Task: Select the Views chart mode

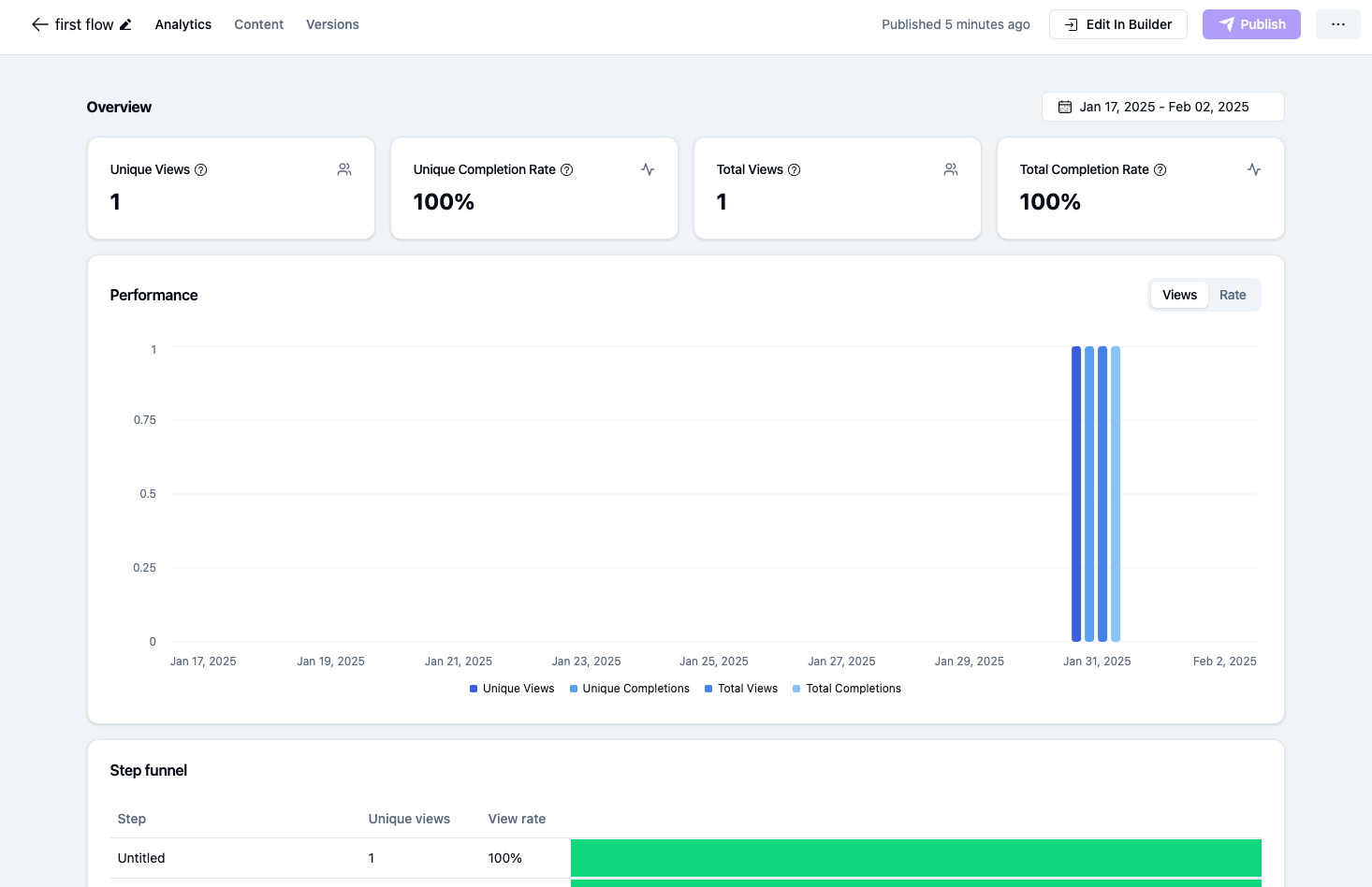Action: point(1179,295)
